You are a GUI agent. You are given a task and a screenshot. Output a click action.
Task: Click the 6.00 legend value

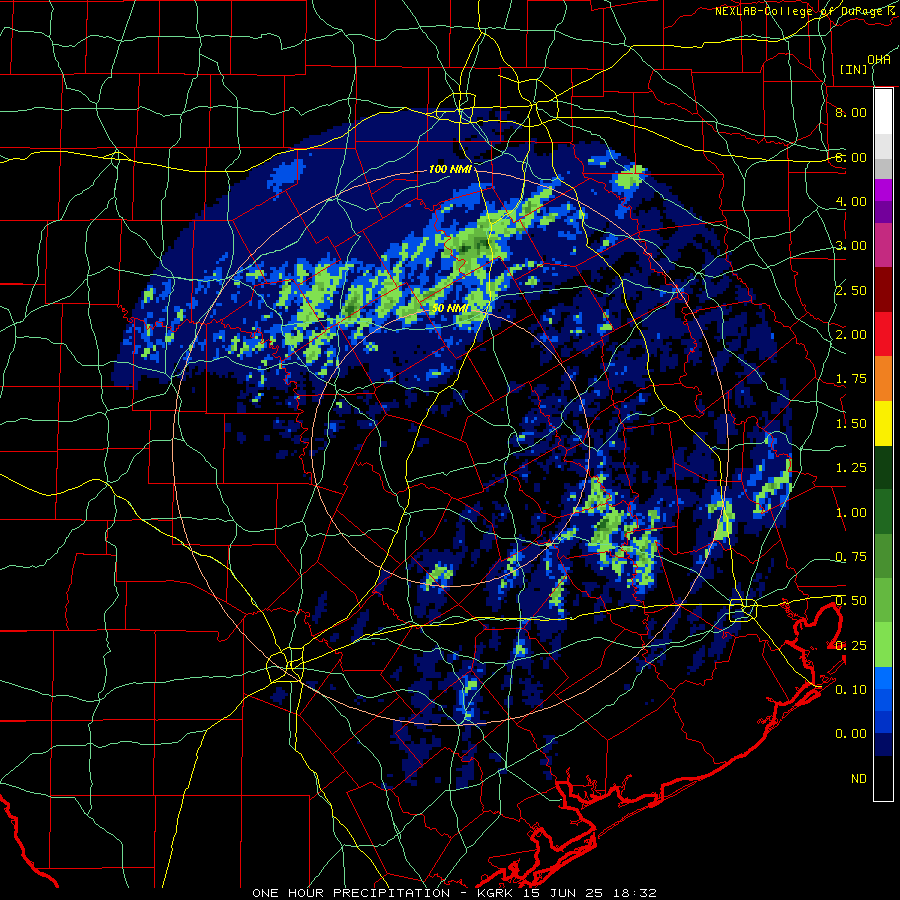point(851,157)
